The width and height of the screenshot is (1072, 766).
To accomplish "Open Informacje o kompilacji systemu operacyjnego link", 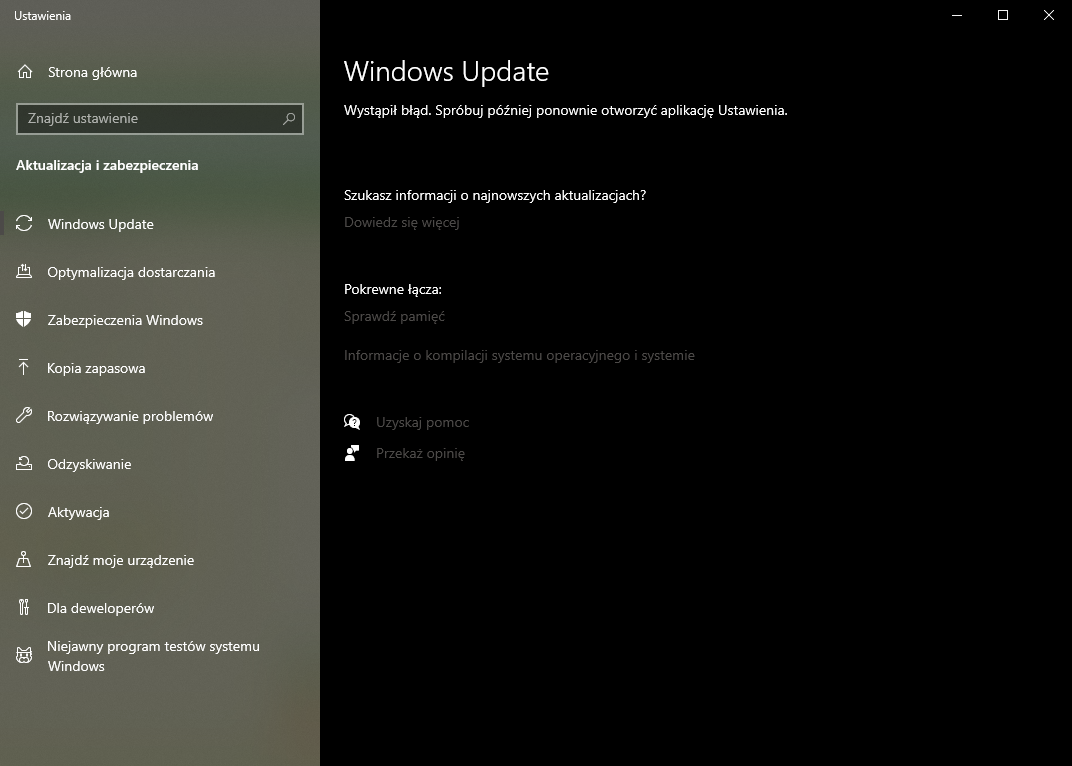I will 519,355.
